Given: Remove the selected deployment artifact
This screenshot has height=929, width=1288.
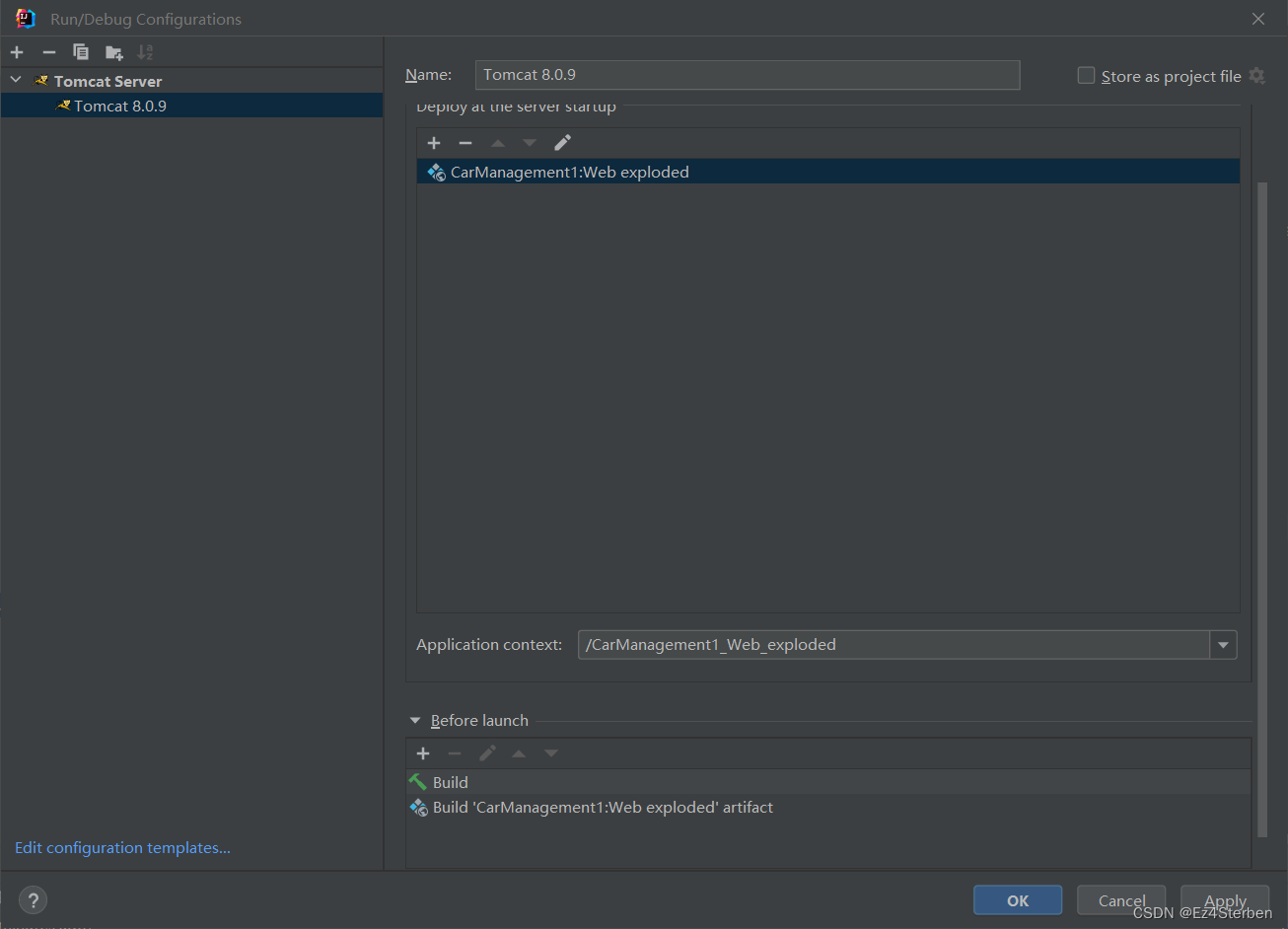Looking at the screenshot, I should (465, 143).
